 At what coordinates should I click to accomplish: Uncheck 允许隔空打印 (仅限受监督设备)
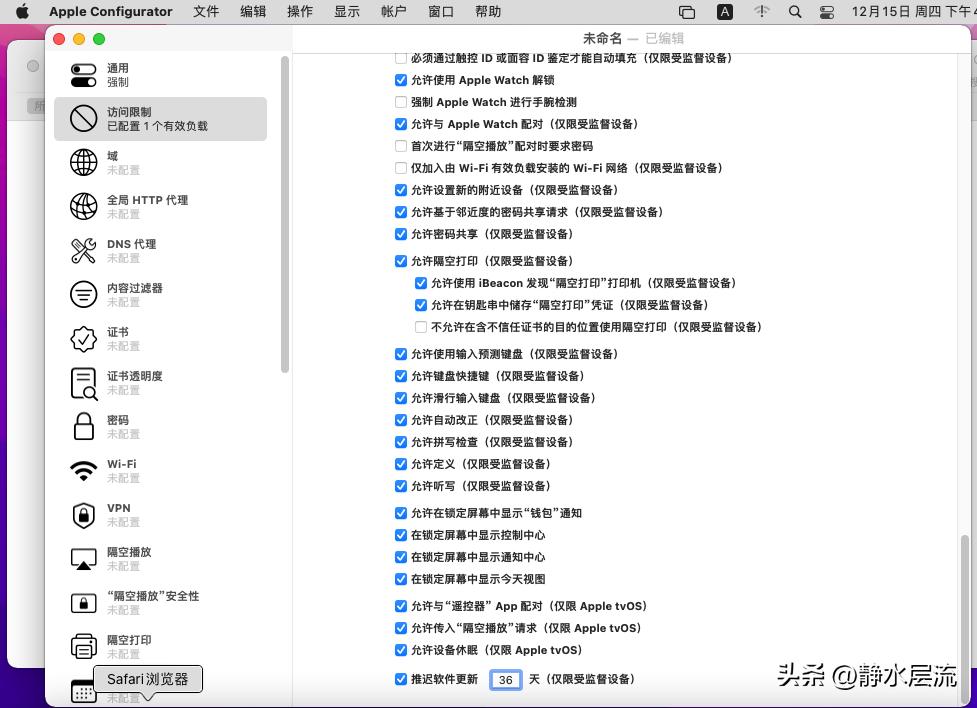[400, 261]
